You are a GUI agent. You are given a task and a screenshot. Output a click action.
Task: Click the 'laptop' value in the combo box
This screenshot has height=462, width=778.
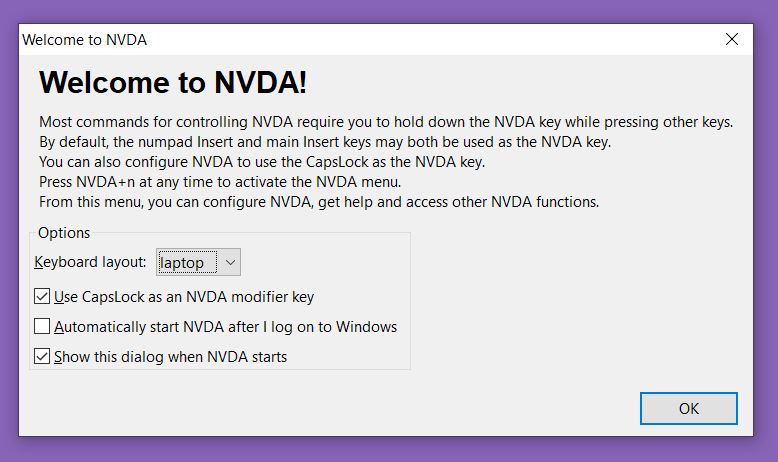[183, 263]
